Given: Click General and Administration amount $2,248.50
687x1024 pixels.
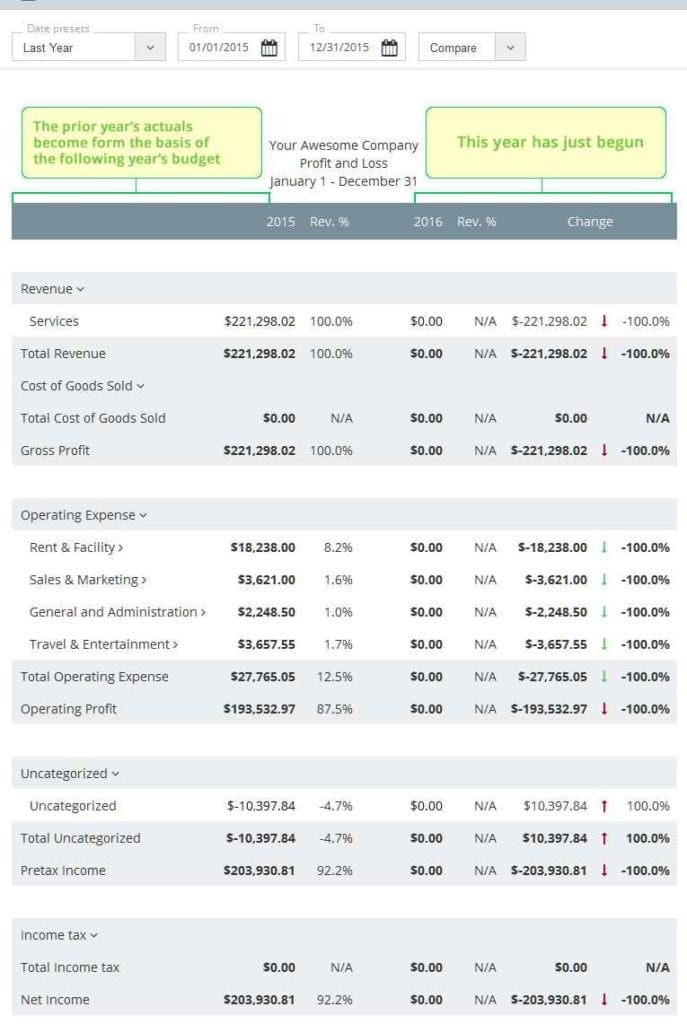Looking at the screenshot, I should pos(266,612).
